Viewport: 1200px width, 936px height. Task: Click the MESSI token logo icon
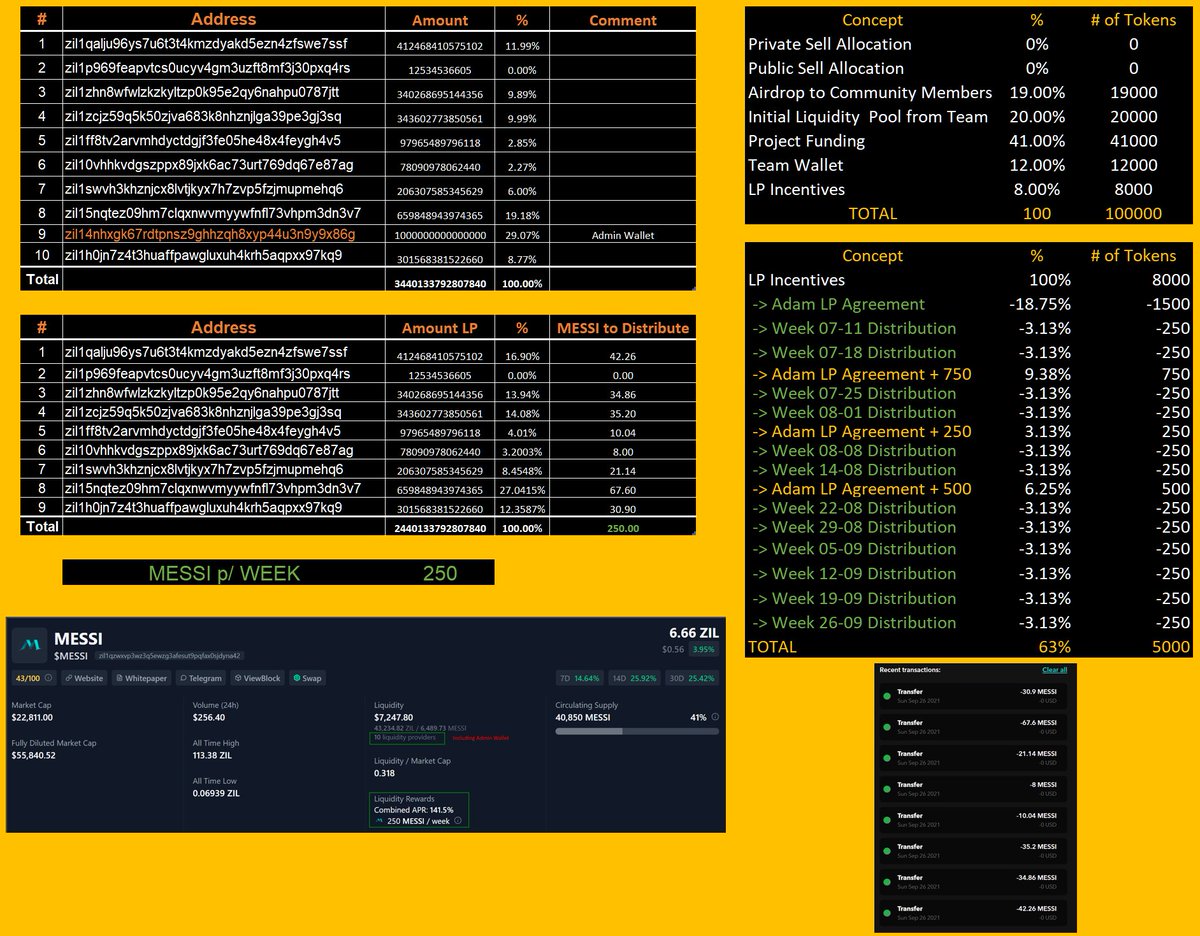click(28, 643)
